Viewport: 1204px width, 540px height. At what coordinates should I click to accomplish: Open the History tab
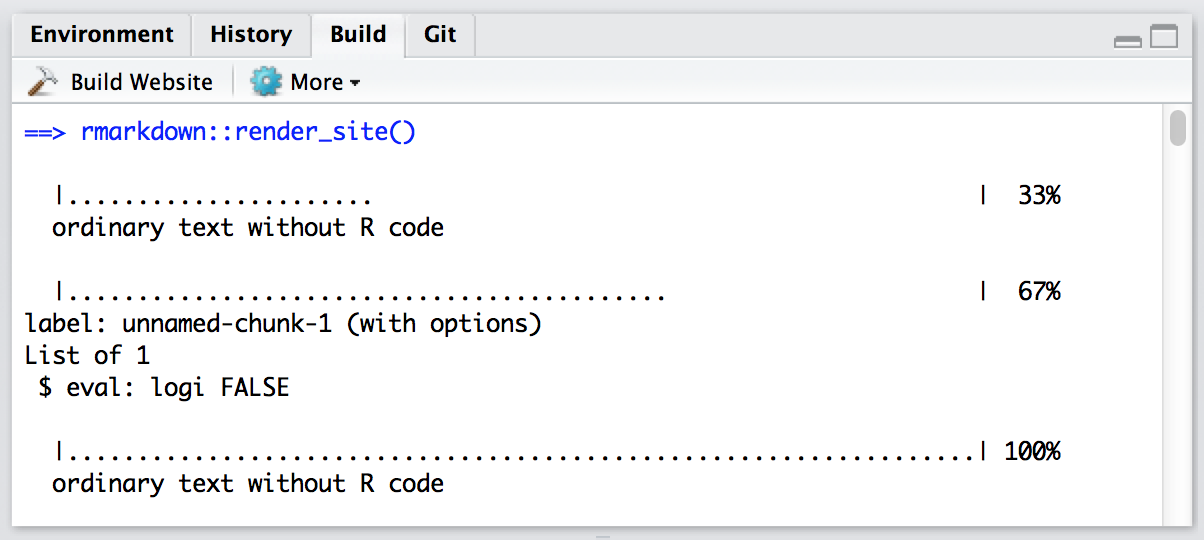click(250, 35)
